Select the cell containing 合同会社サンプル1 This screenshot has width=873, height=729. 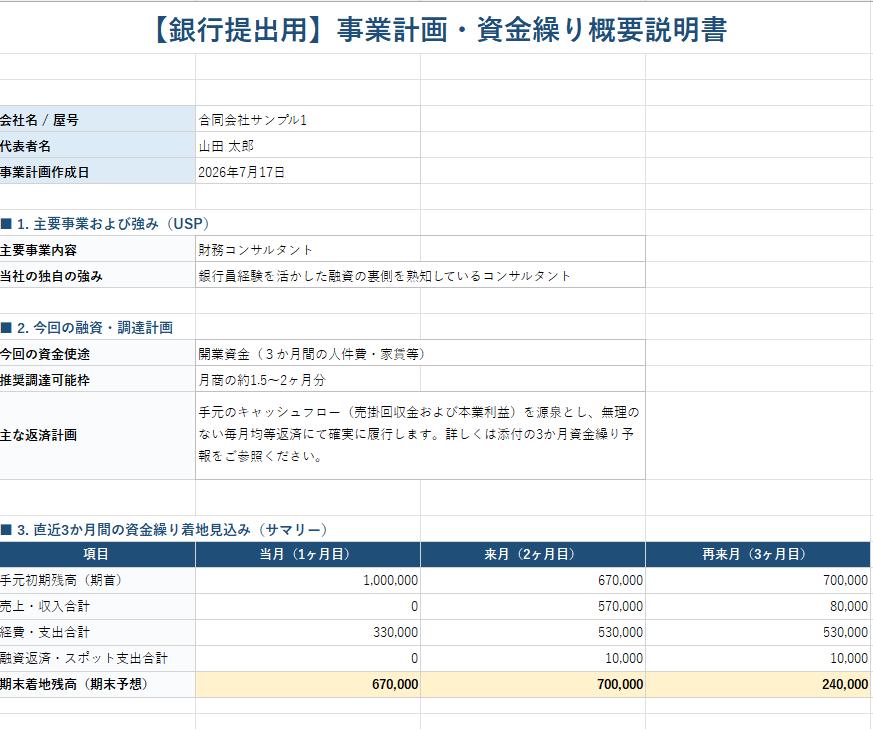pyautogui.click(x=308, y=119)
